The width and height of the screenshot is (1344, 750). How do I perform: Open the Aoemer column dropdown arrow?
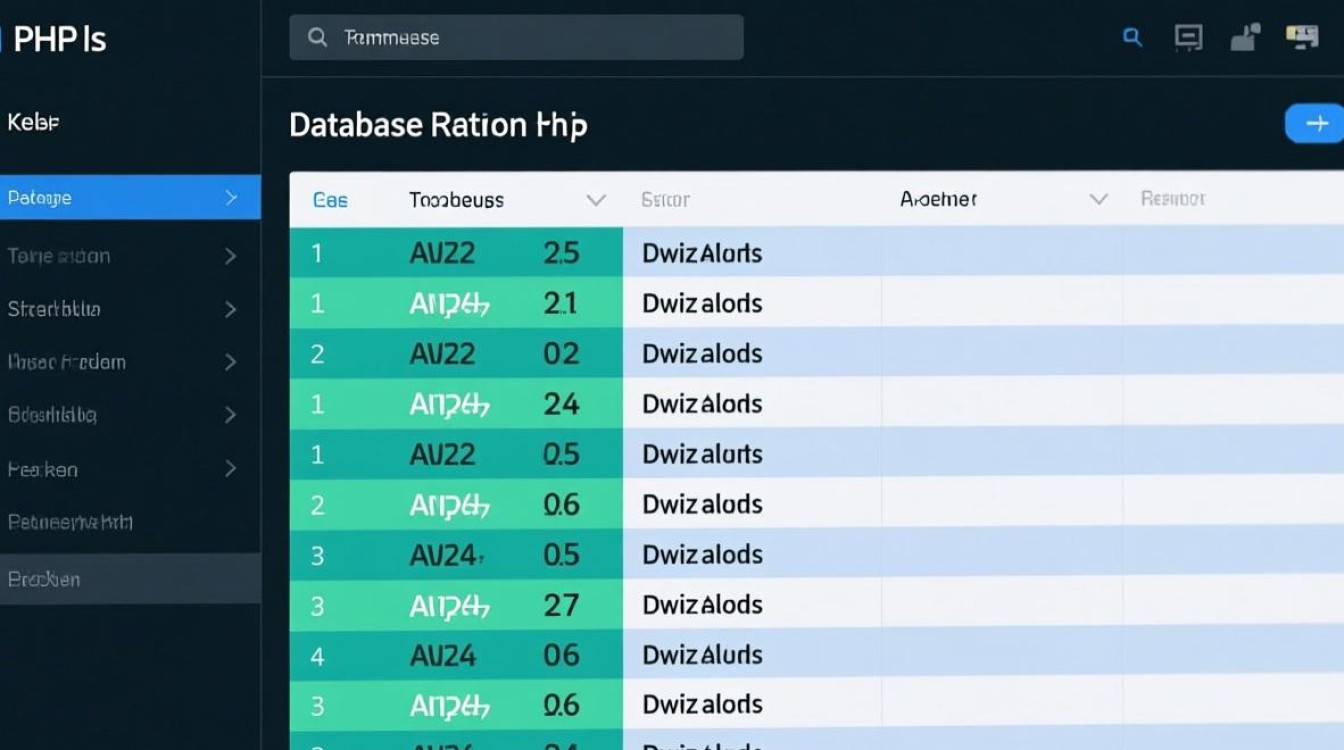pyautogui.click(x=1098, y=200)
